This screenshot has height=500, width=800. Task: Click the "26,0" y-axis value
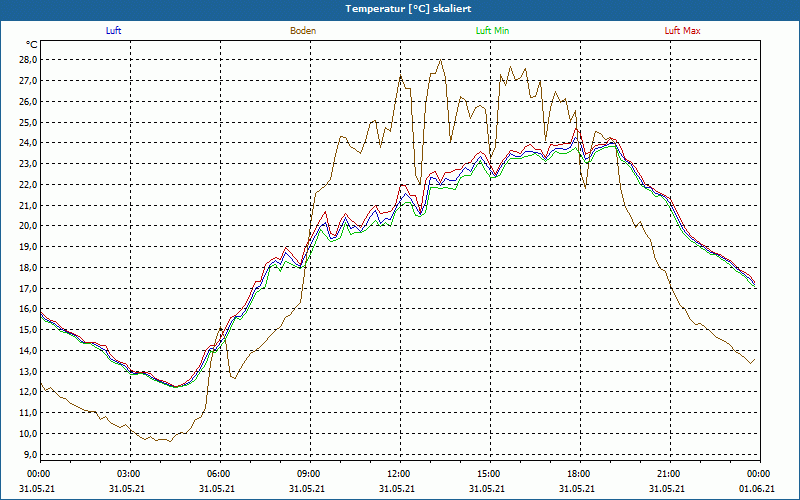pyautogui.click(x=29, y=102)
